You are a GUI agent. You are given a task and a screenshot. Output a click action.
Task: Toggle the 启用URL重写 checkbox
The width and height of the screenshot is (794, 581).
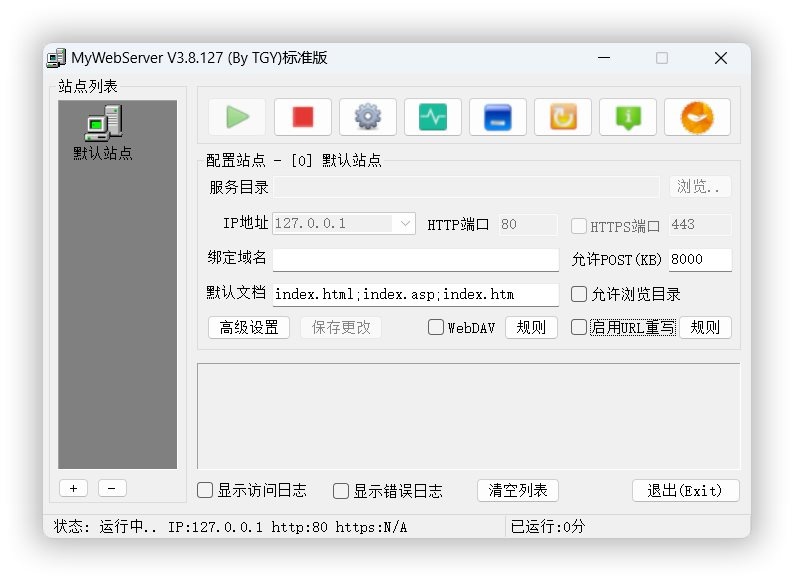coord(579,327)
